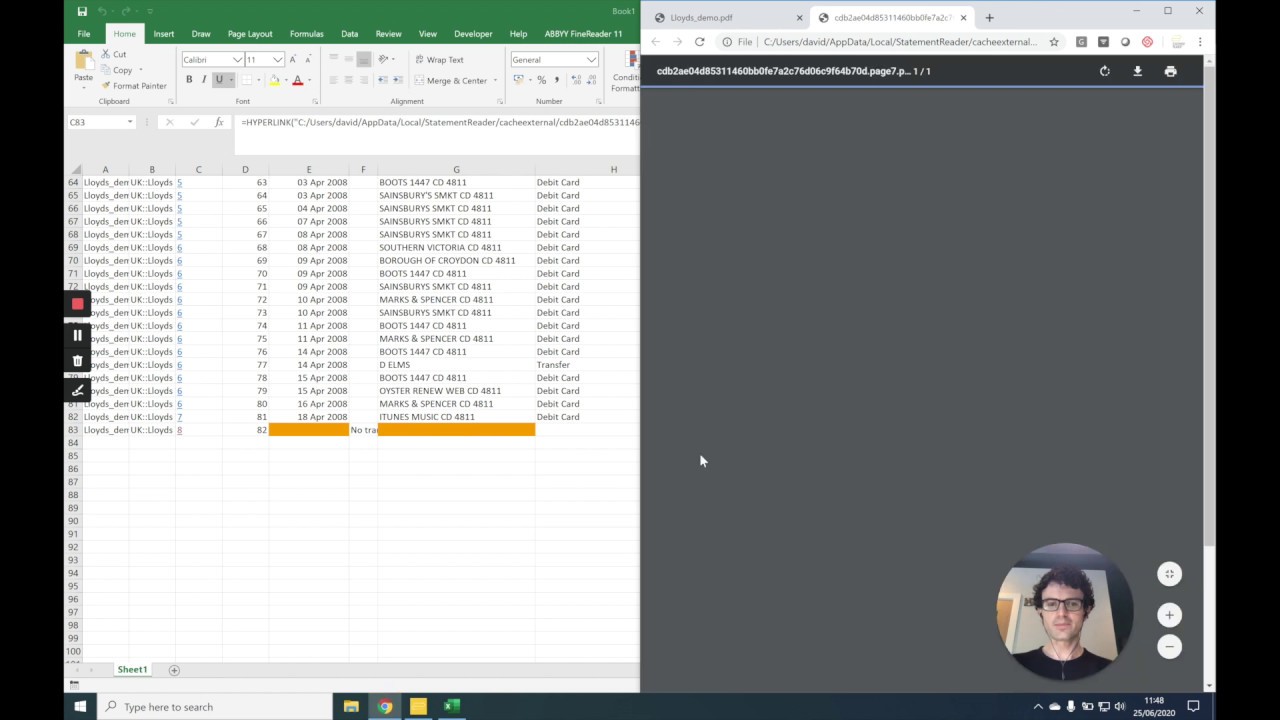Download the PDF file
This screenshot has width=1280, height=720.
1137,71
